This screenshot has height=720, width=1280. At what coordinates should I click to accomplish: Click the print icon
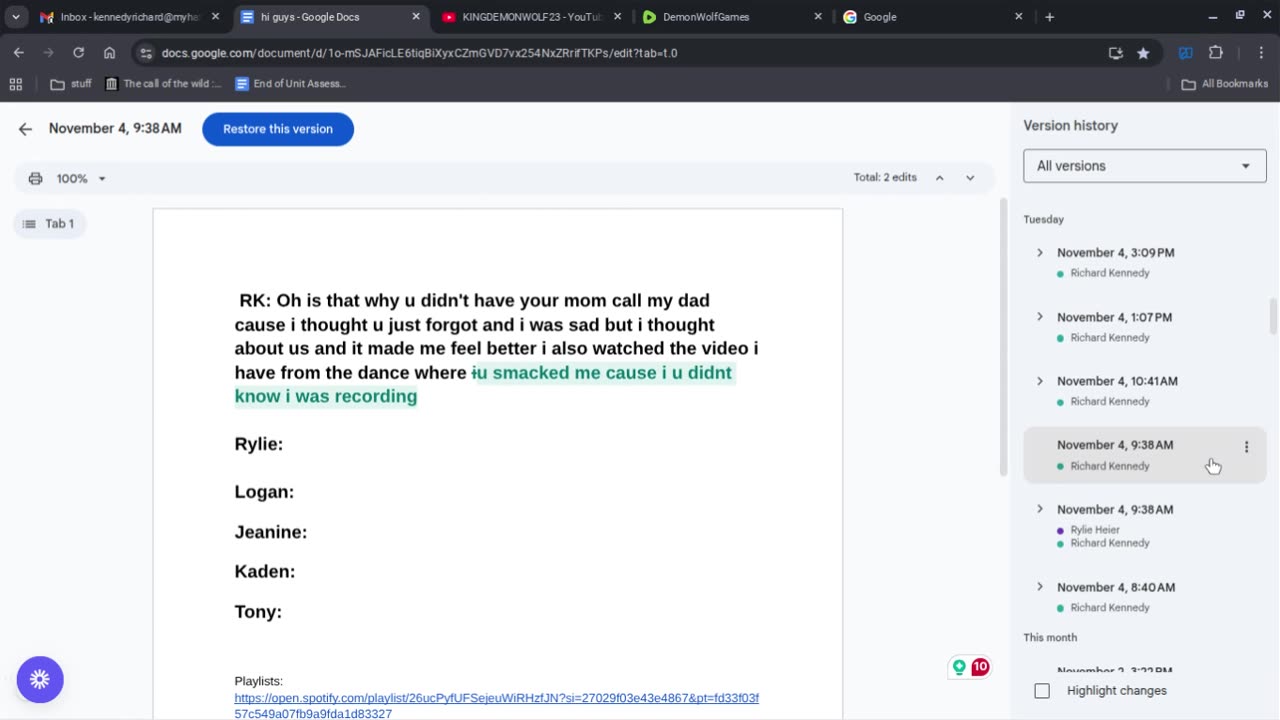36,178
